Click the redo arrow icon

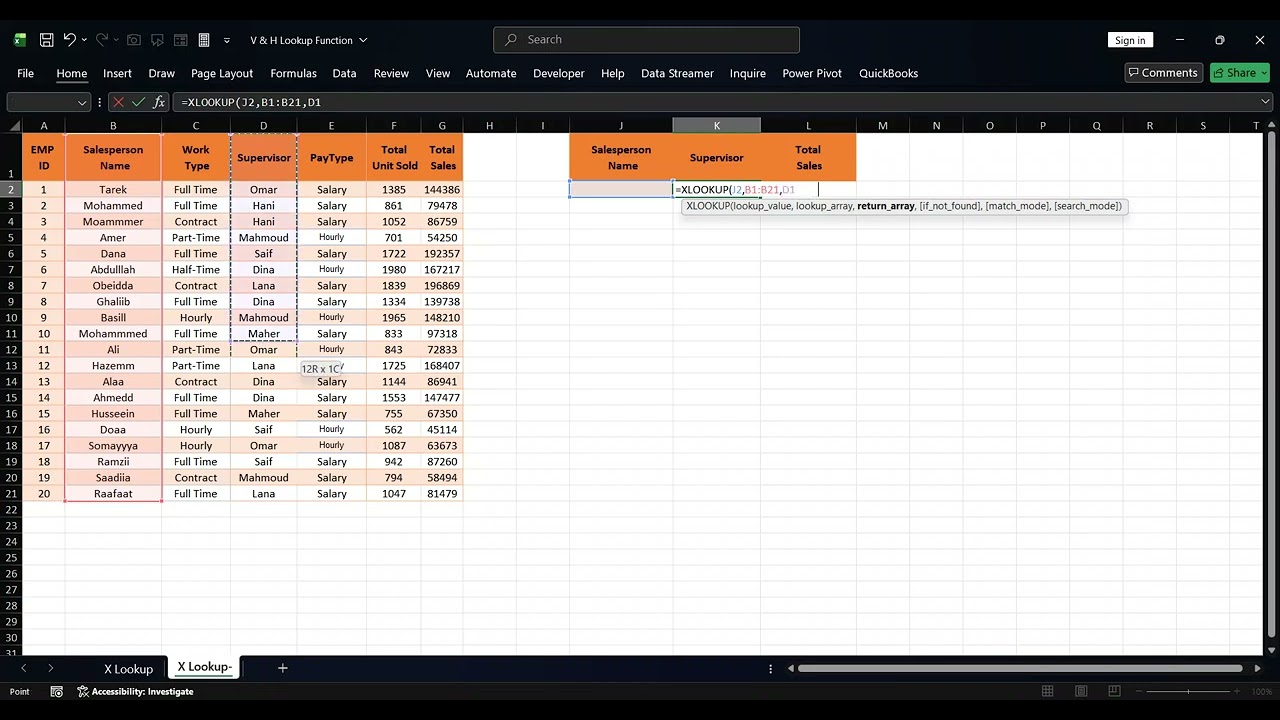pos(101,40)
